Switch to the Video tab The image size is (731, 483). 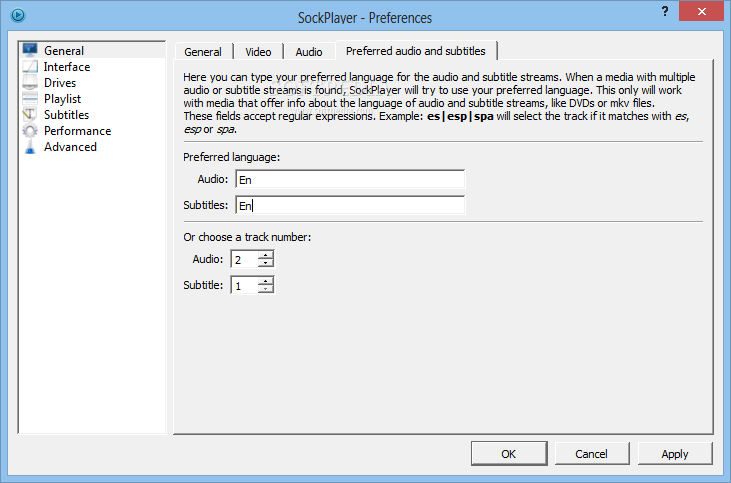(x=258, y=52)
